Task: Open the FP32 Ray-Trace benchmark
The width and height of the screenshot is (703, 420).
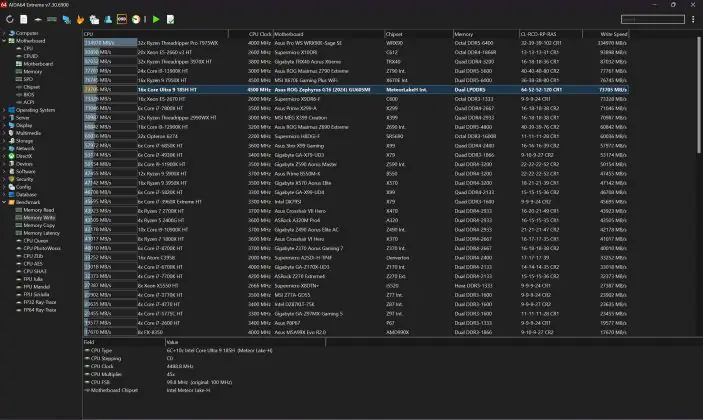Action: pyautogui.click(x=39, y=302)
